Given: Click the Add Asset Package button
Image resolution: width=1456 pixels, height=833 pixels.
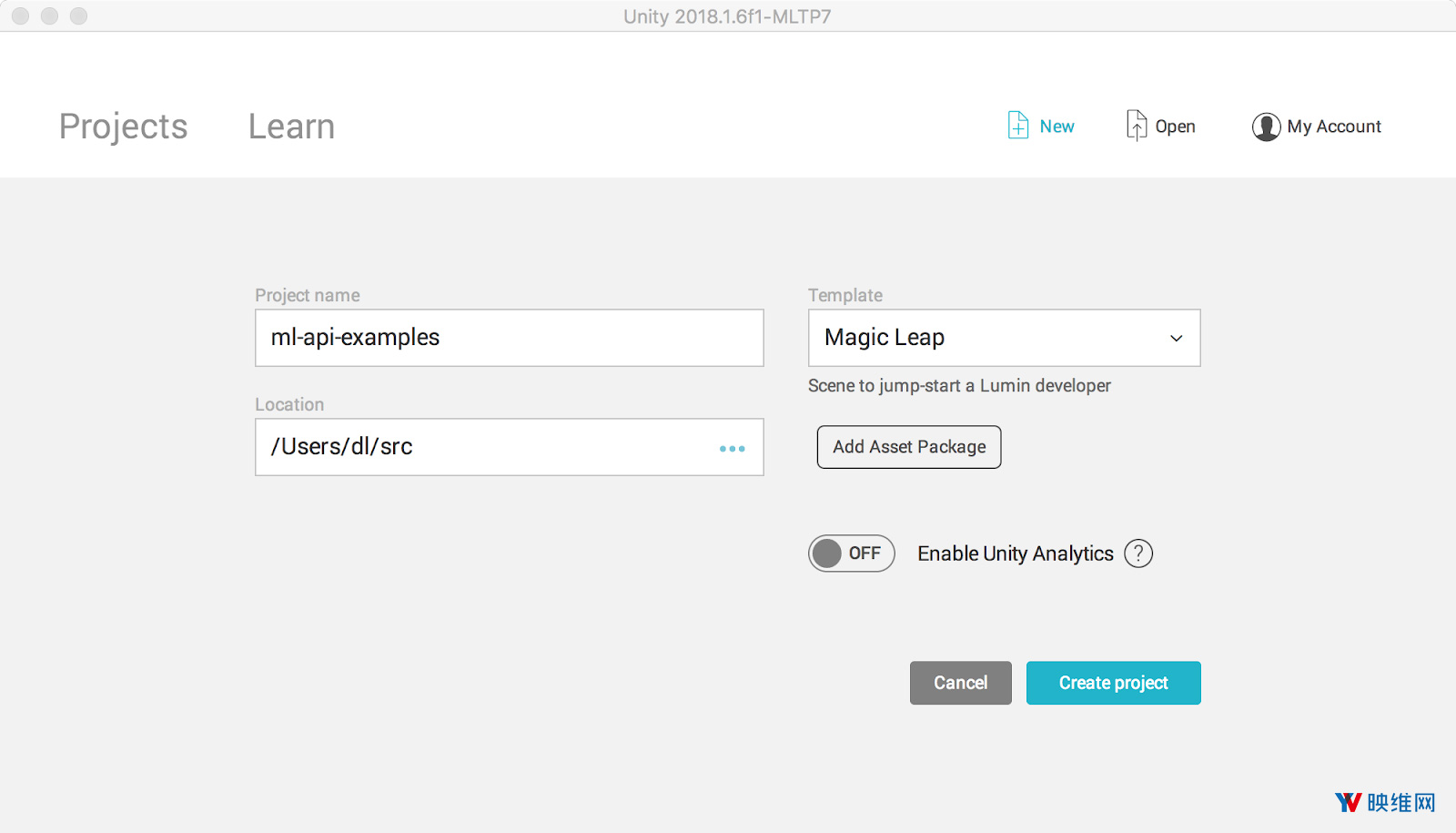Looking at the screenshot, I should click(908, 447).
